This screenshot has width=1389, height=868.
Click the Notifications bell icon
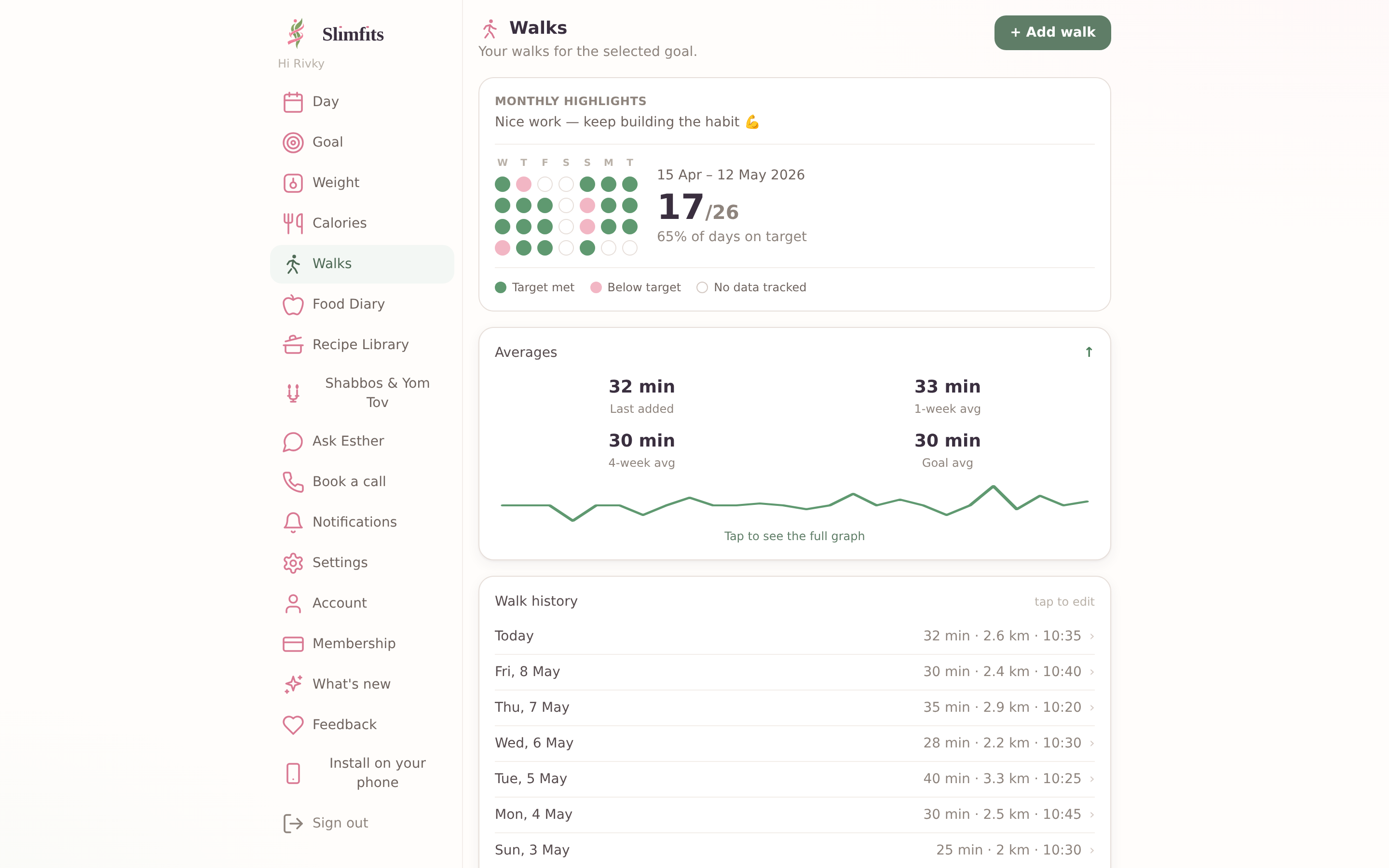click(293, 522)
